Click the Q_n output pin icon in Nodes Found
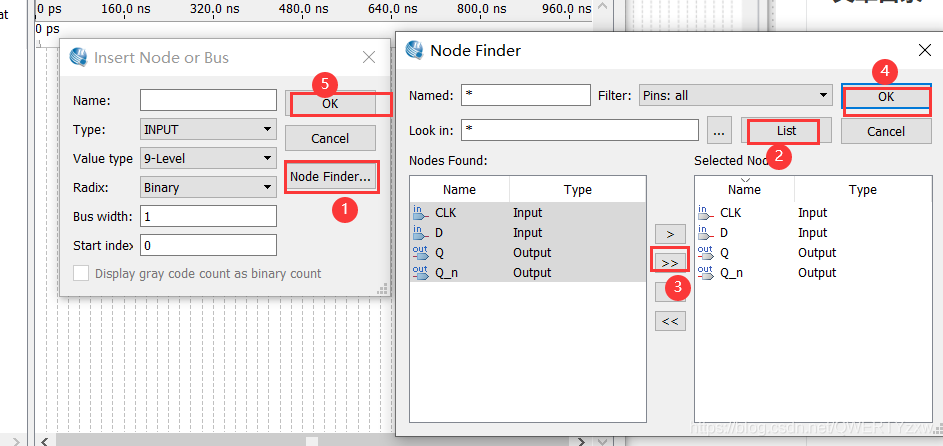 [x=420, y=272]
